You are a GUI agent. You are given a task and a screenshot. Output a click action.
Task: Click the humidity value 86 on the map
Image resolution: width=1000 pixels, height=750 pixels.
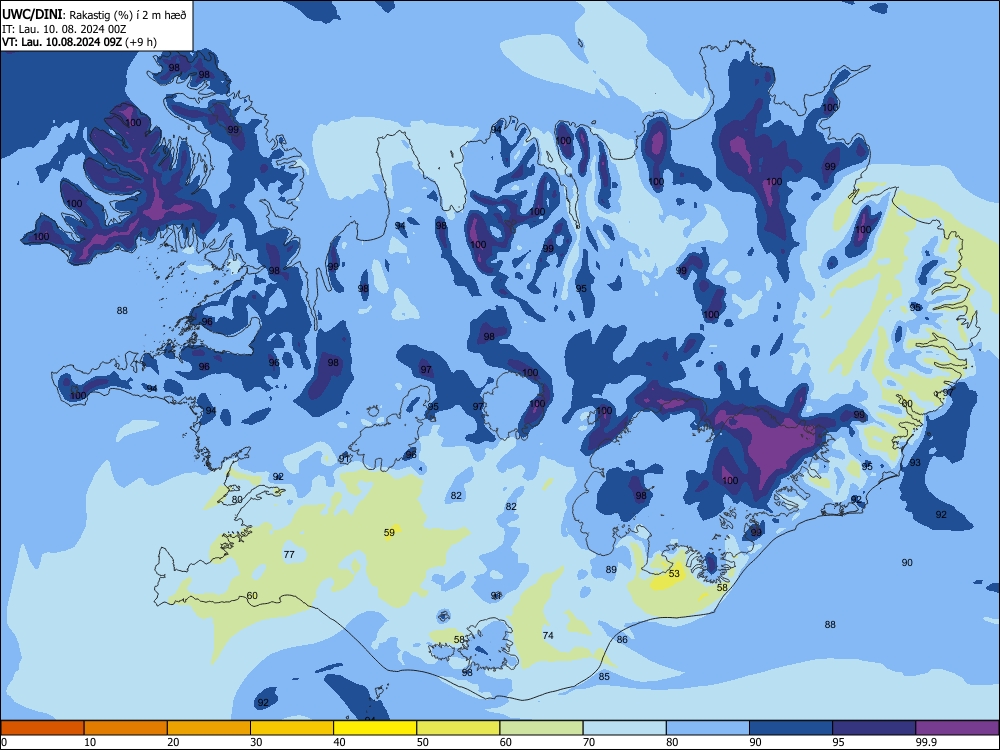pos(622,639)
